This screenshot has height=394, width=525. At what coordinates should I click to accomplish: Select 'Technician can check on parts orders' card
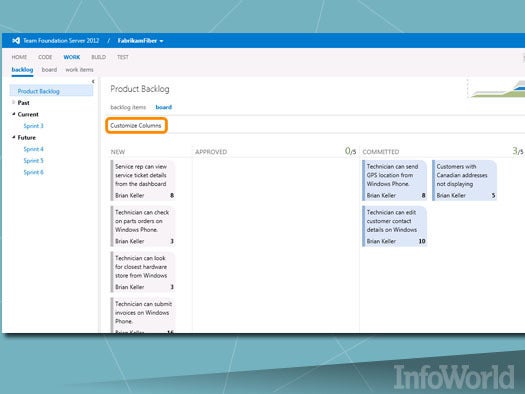click(x=143, y=226)
